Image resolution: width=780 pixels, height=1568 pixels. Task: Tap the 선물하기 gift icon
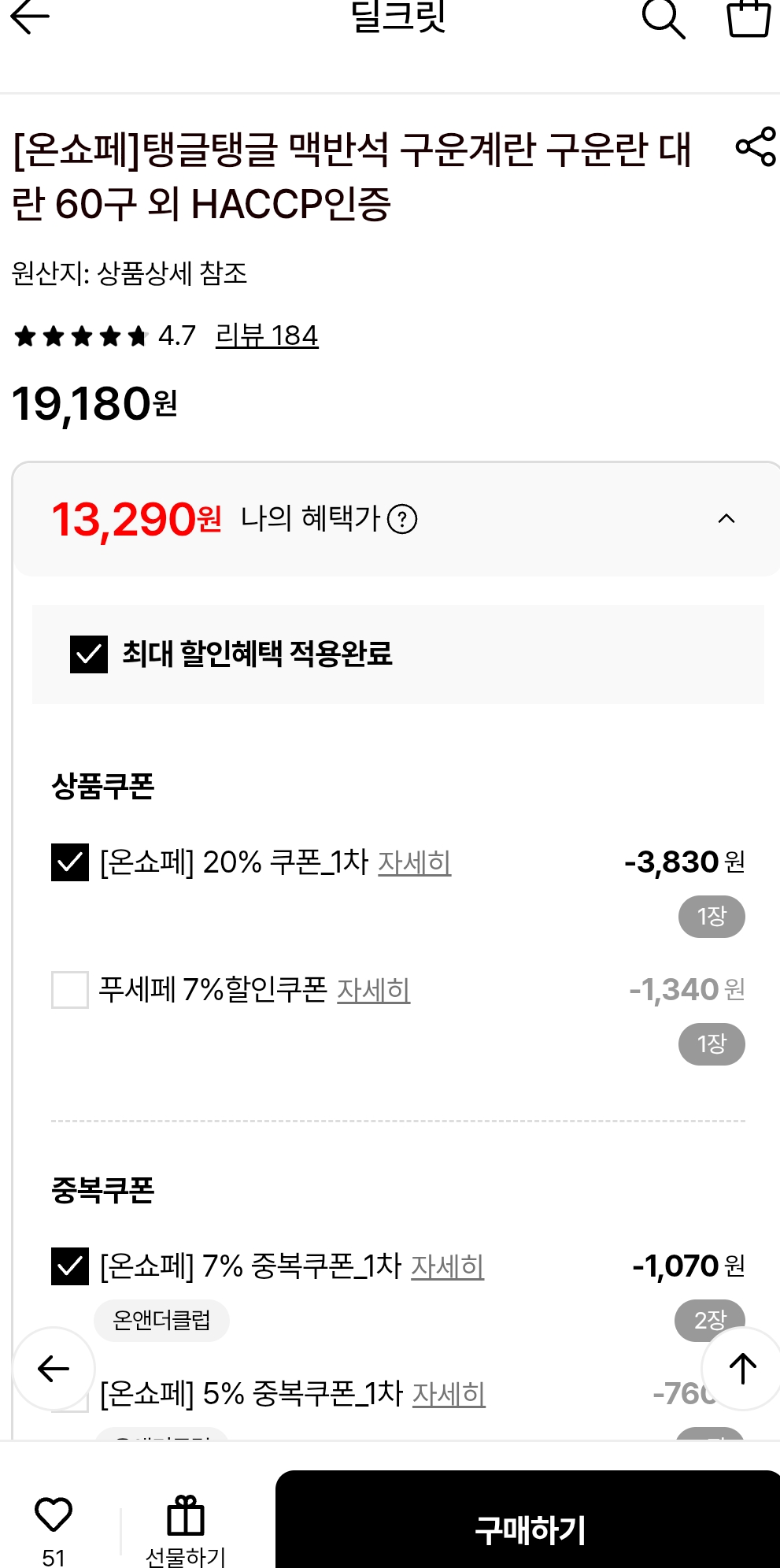[186, 1516]
